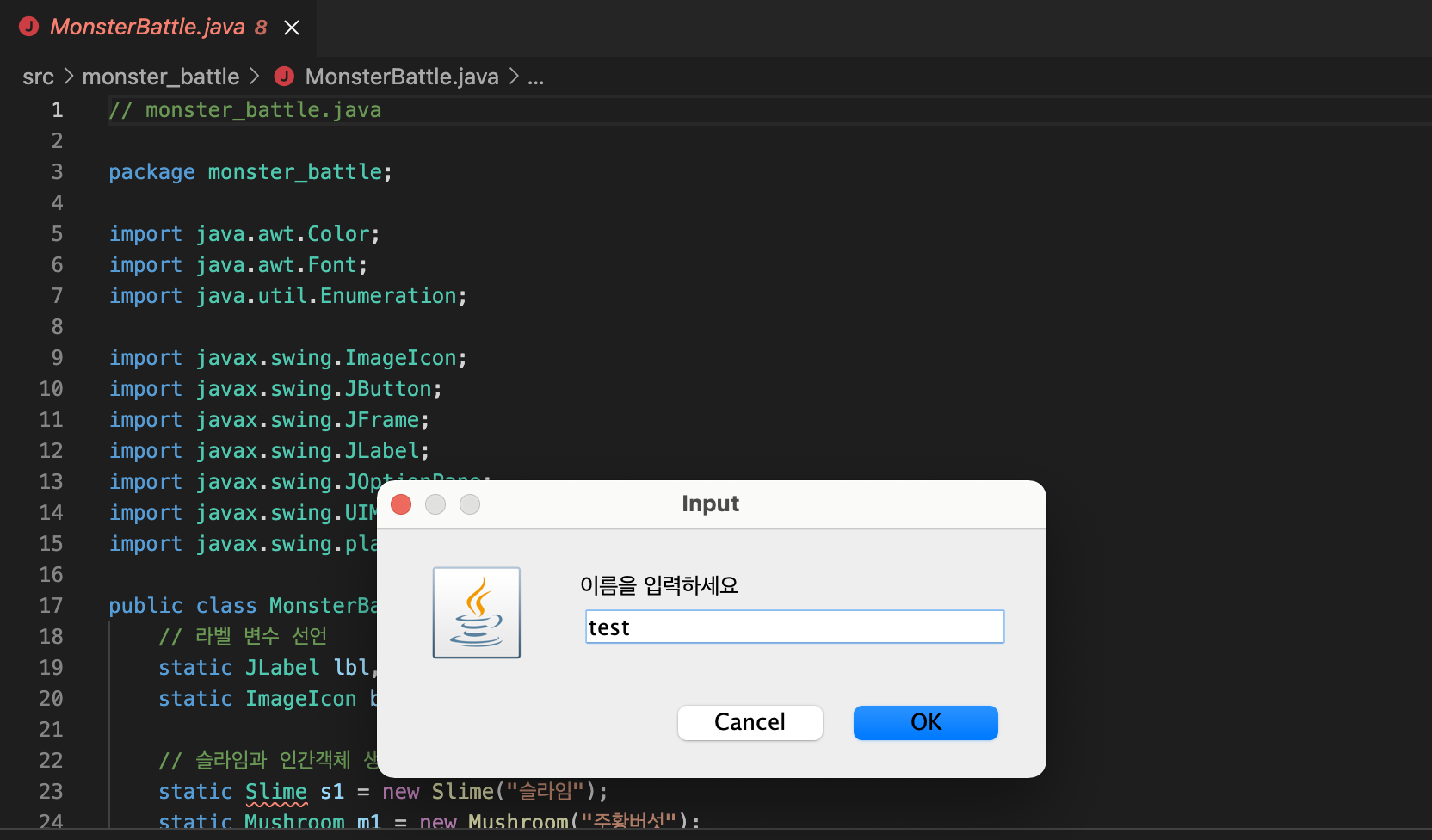Viewport: 1432px width, 840px height.
Task: Cancel the Input dialog
Action: coord(750,722)
